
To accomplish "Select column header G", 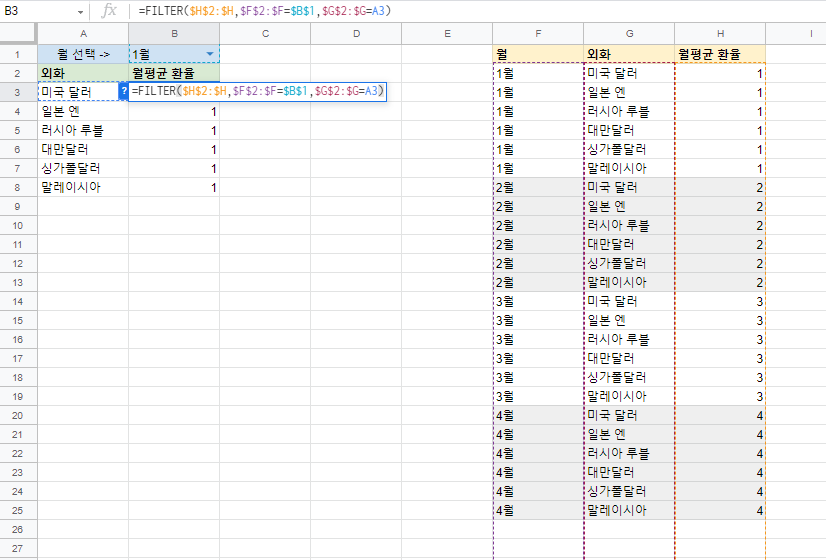I will [x=629, y=34].
